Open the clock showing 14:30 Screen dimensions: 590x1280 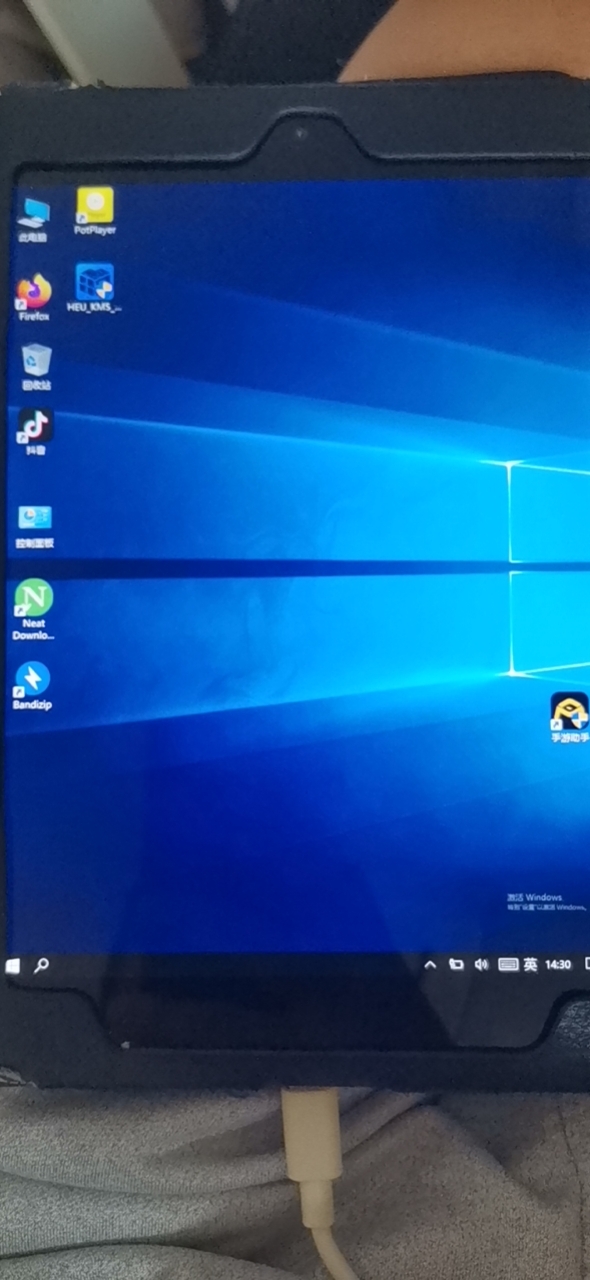[558, 965]
